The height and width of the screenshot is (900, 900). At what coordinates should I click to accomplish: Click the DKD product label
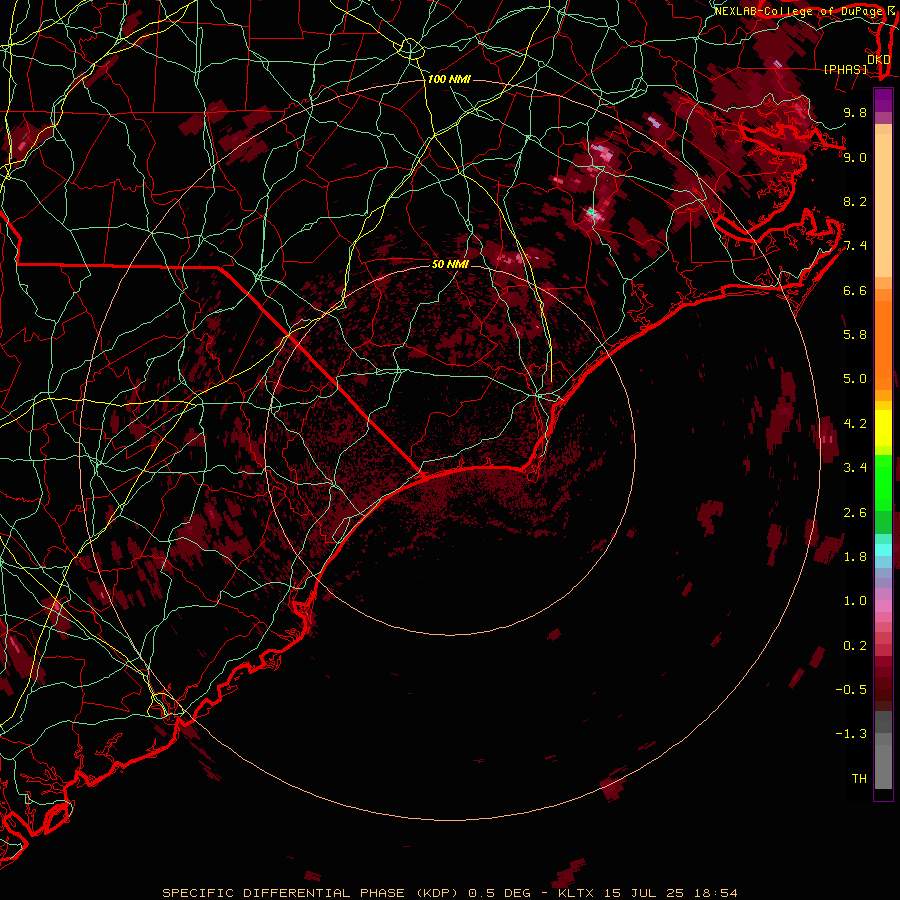tap(879, 59)
